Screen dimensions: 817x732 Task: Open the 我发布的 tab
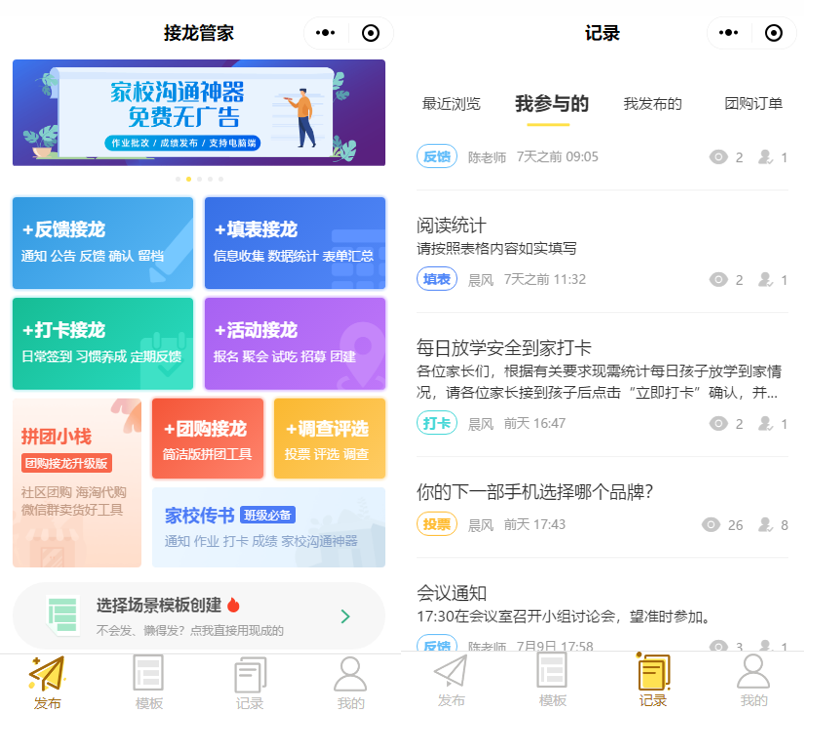652,104
